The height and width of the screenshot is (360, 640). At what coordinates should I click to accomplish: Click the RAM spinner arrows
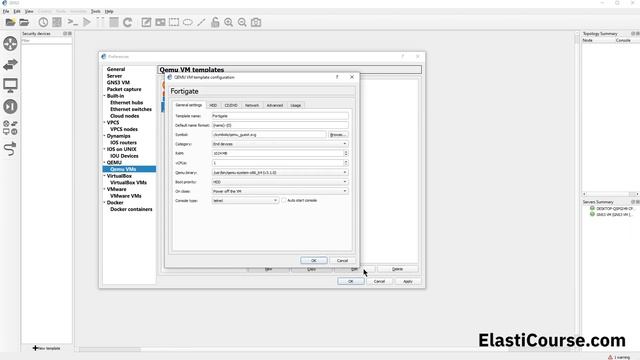(x=346, y=153)
